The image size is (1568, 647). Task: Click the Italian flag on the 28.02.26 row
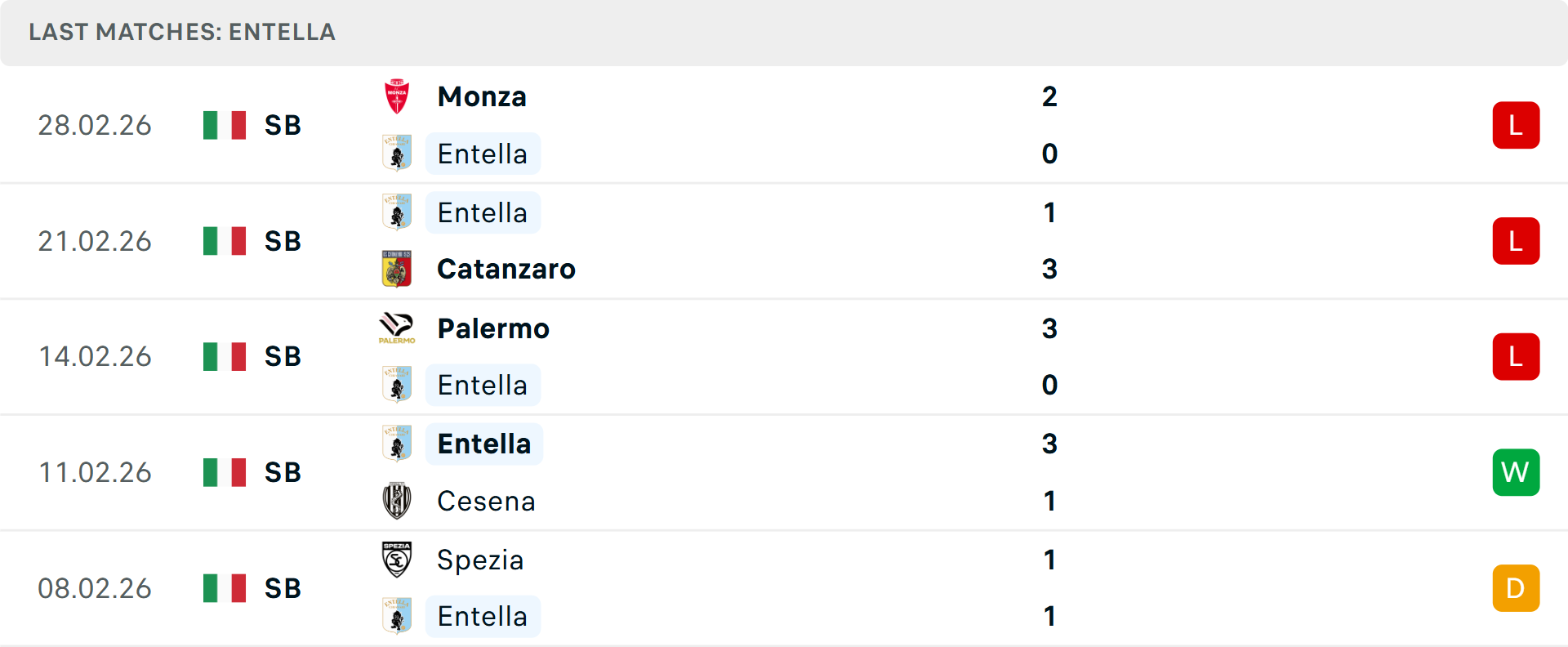pos(225,124)
